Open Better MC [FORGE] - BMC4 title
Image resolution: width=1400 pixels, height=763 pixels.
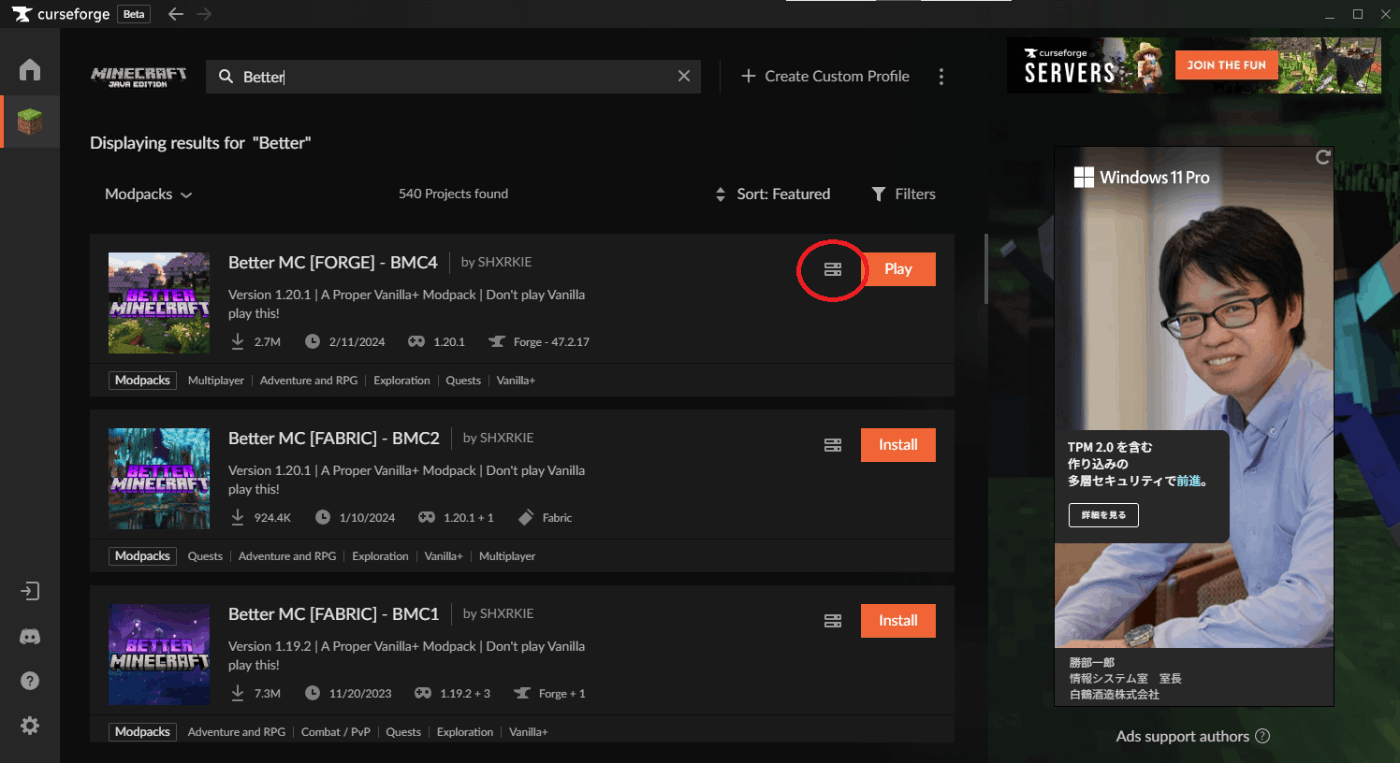(x=333, y=262)
